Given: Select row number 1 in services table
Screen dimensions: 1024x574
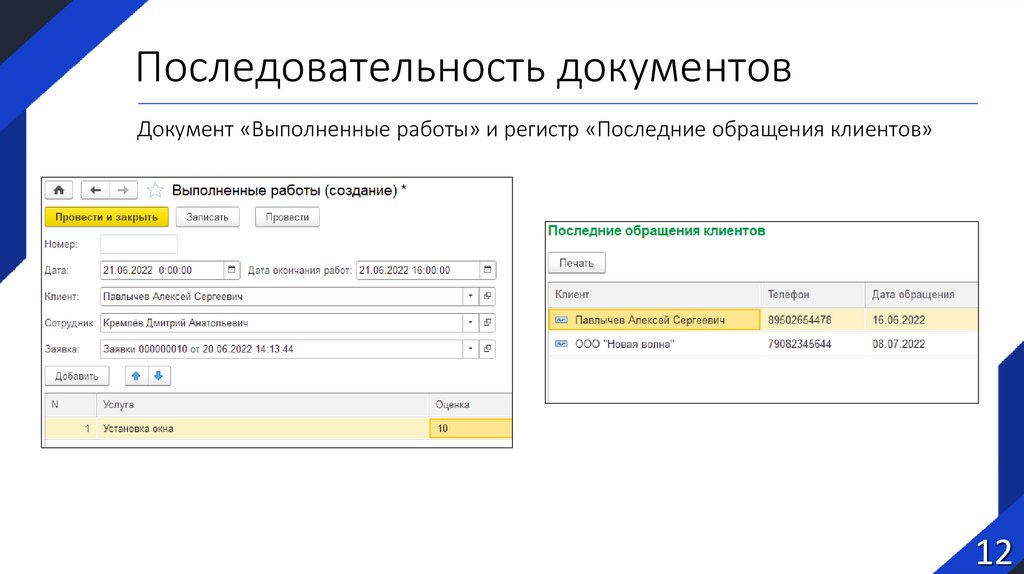Looking at the screenshot, I should 71,428.
